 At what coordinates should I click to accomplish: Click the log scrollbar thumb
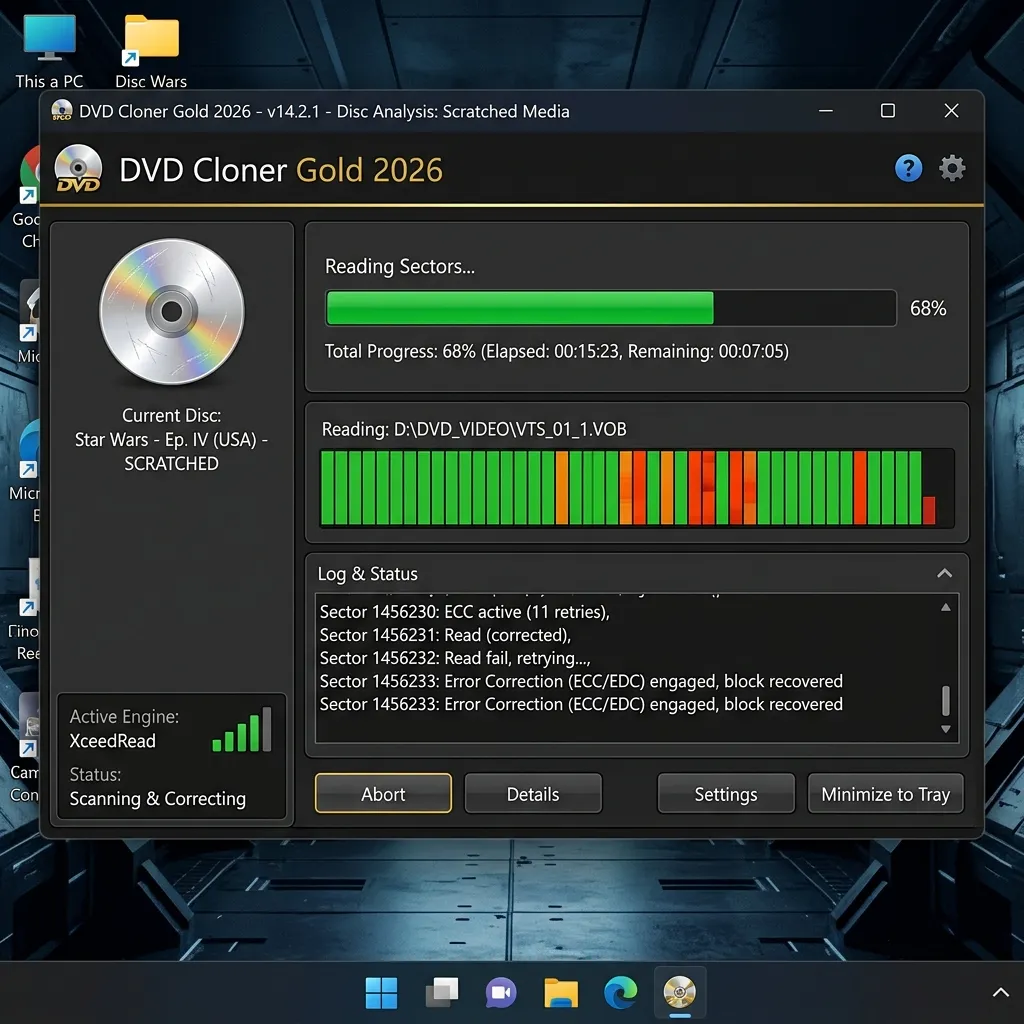pyautogui.click(x=946, y=701)
